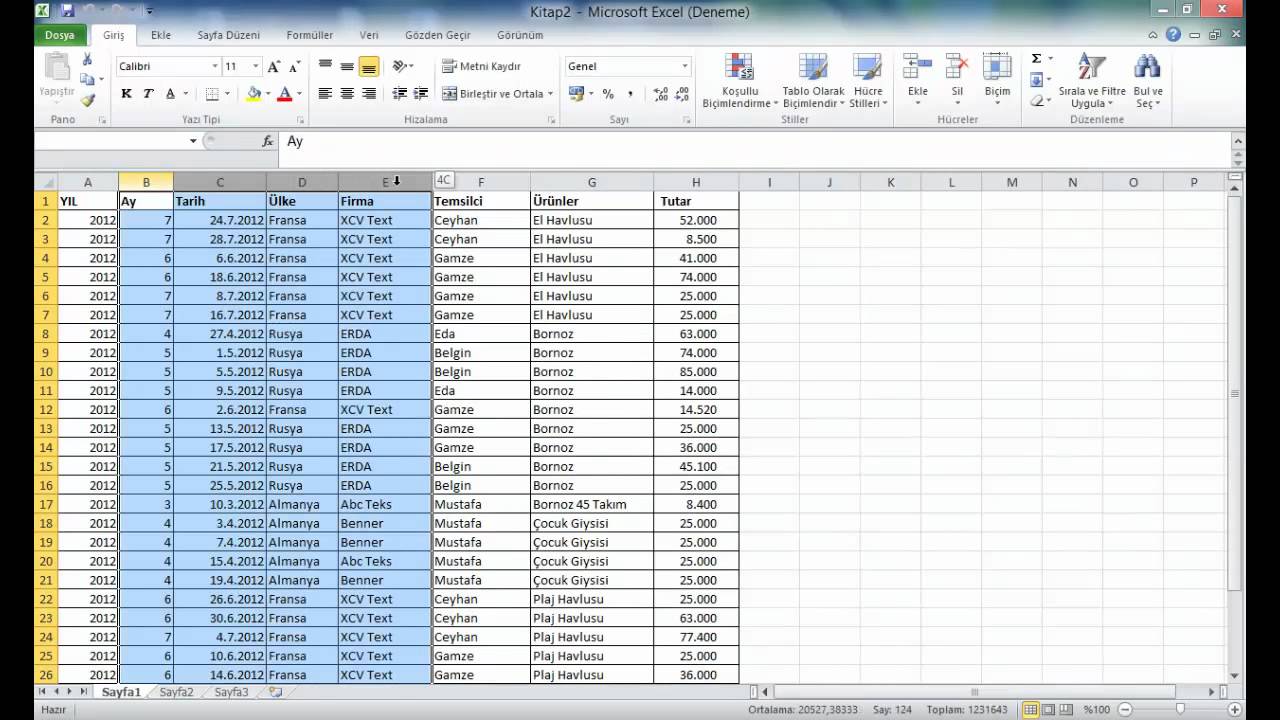The height and width of the screenshot is (720, 1280).
Task: Toggle Bold K formatting
Action: coord(126,94)
